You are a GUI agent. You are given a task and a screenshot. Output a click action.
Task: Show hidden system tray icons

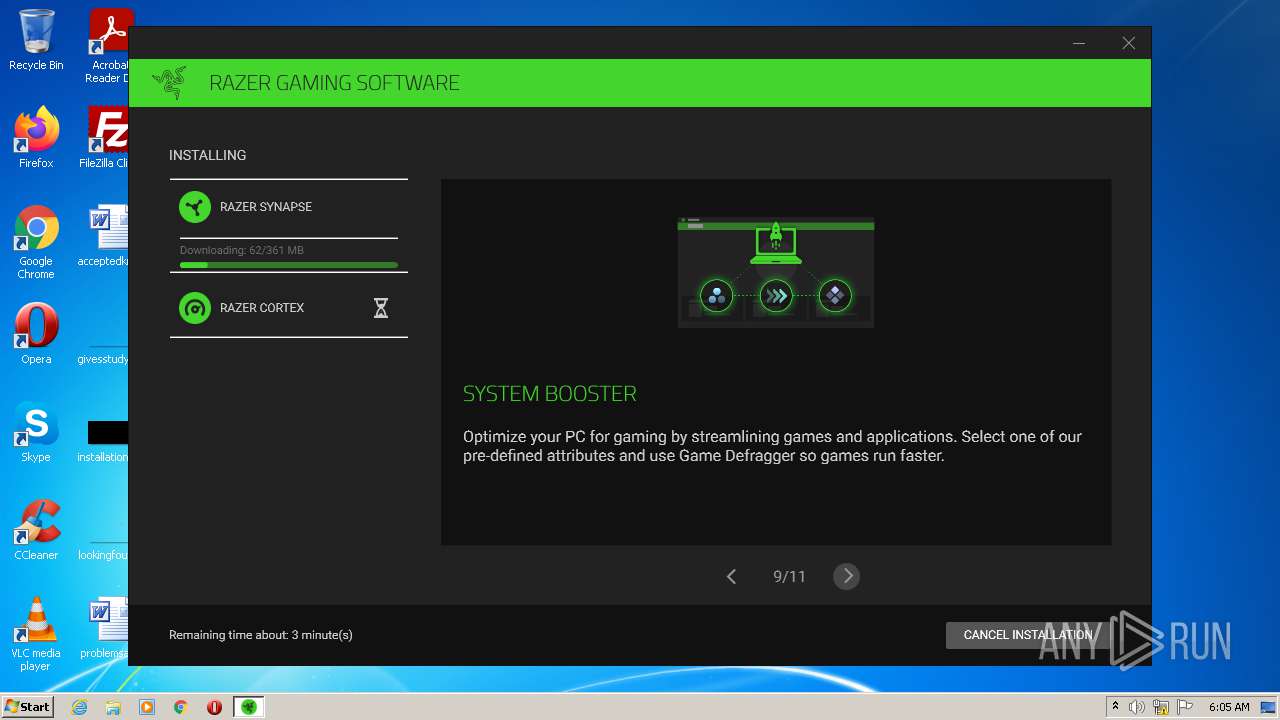[x=1115, y=707]
